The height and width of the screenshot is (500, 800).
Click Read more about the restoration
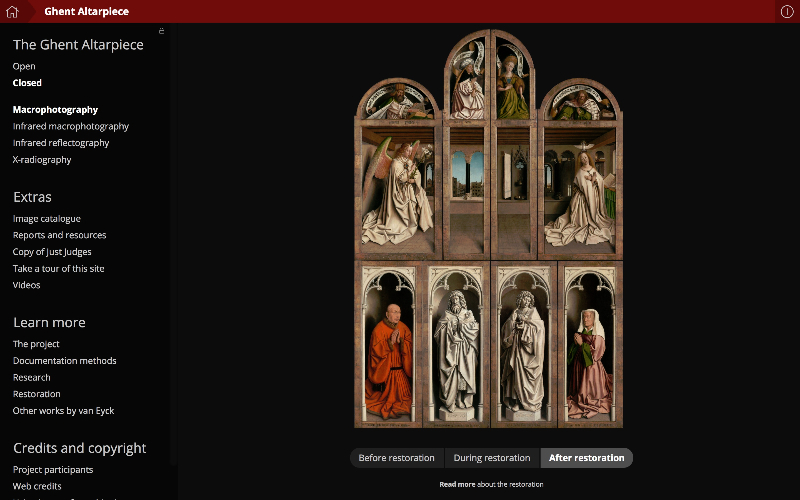tap(491, 484)
